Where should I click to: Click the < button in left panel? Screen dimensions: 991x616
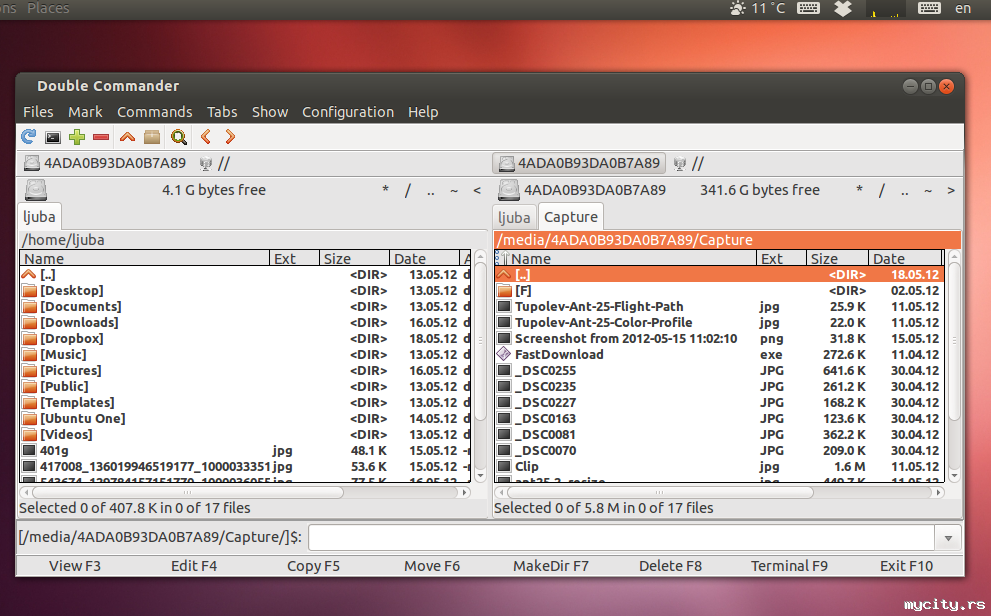(x=477, y=190)
